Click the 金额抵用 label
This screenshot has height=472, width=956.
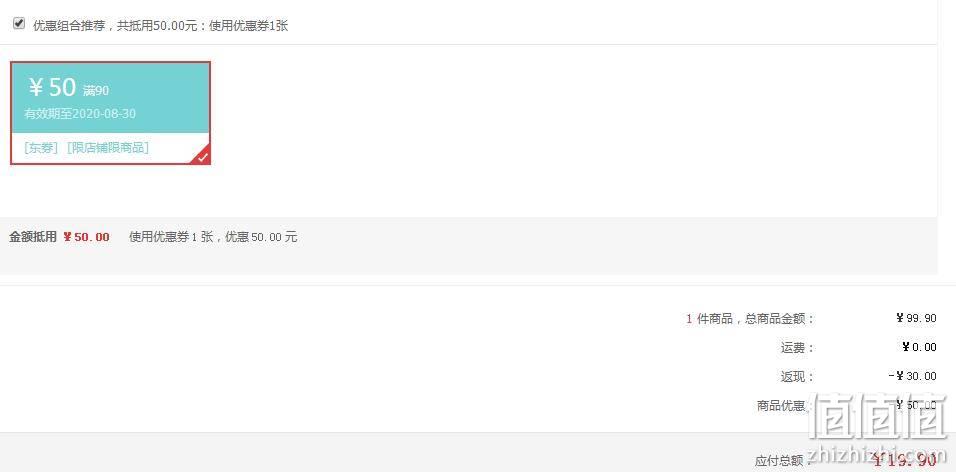(32, 237)
